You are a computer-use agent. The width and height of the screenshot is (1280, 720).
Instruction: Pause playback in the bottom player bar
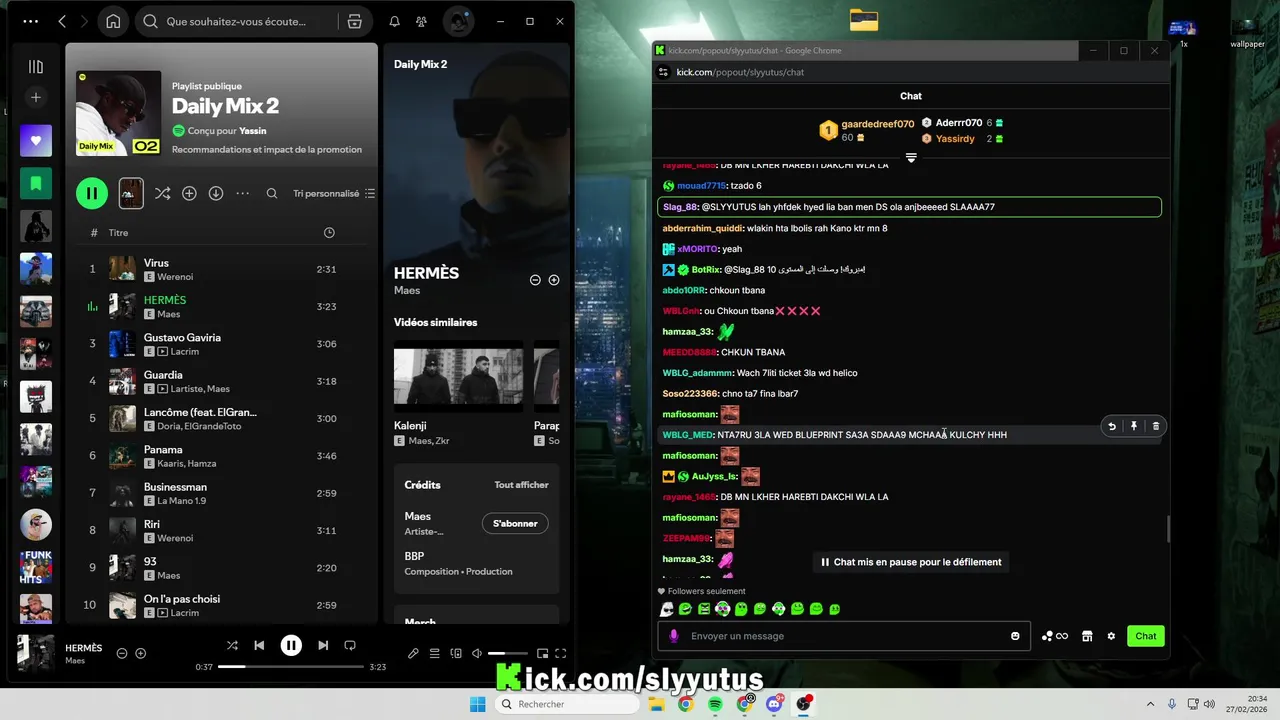pyautogui.click(x=291, y=646)
